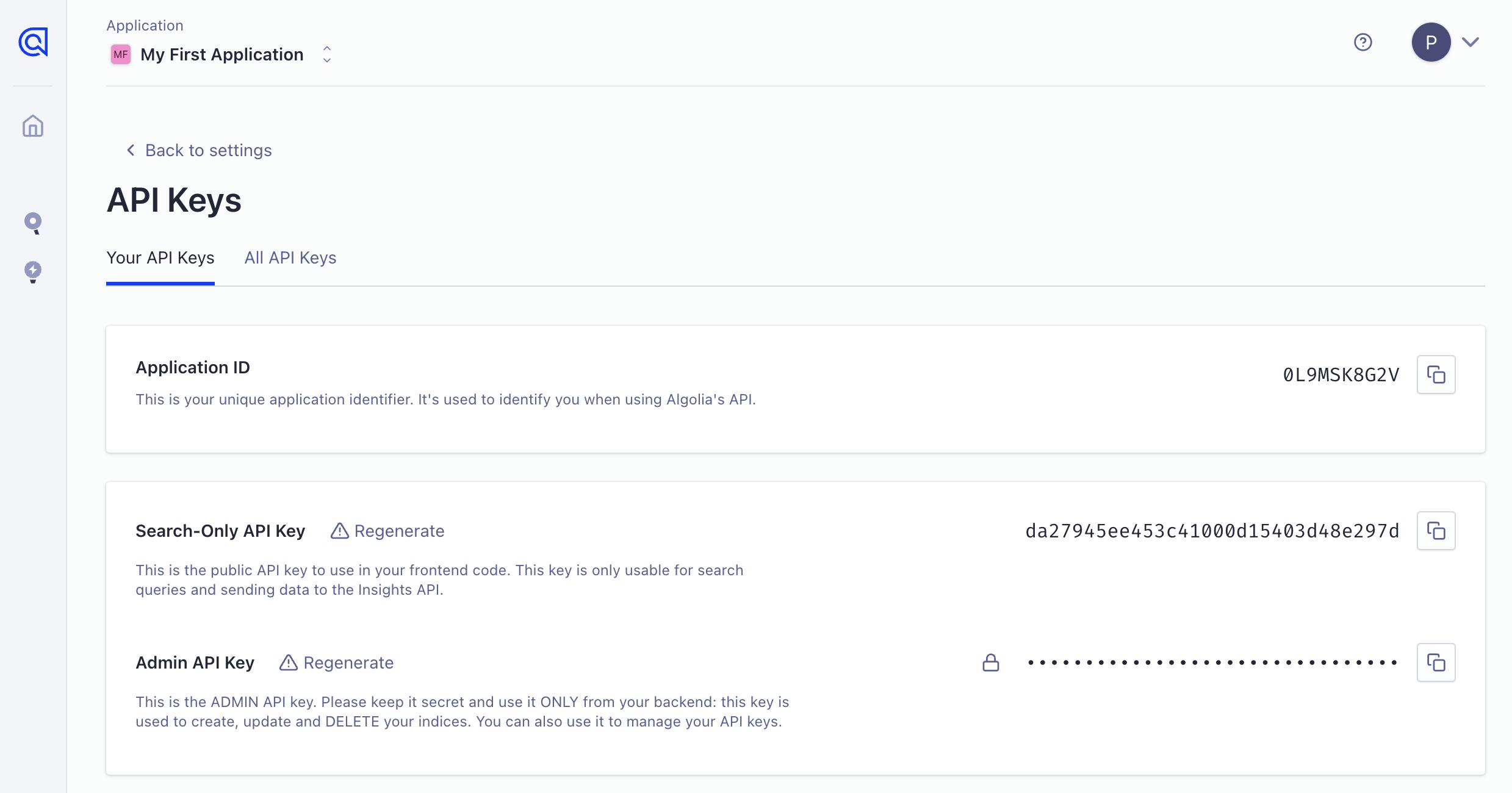Click copy icon next to Application ID
Image resolution: width=1512 pixels, height=793 pixels.
pyautogui.click(x=1437, y=374)
